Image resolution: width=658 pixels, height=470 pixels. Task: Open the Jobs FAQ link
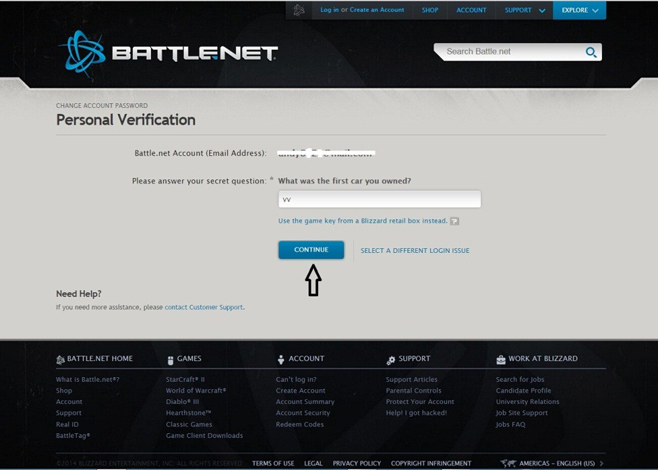point(510,424)
